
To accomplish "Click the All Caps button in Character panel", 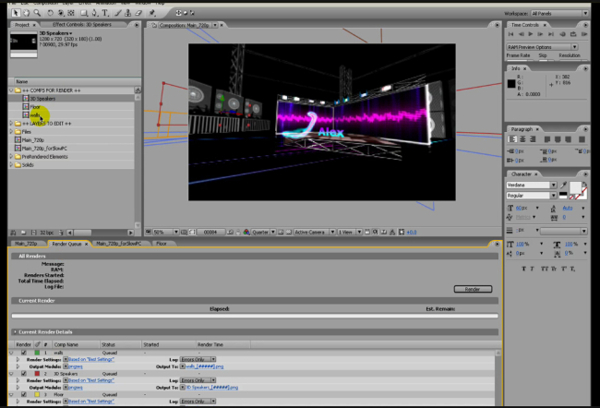I will click(x=543, y=269).
